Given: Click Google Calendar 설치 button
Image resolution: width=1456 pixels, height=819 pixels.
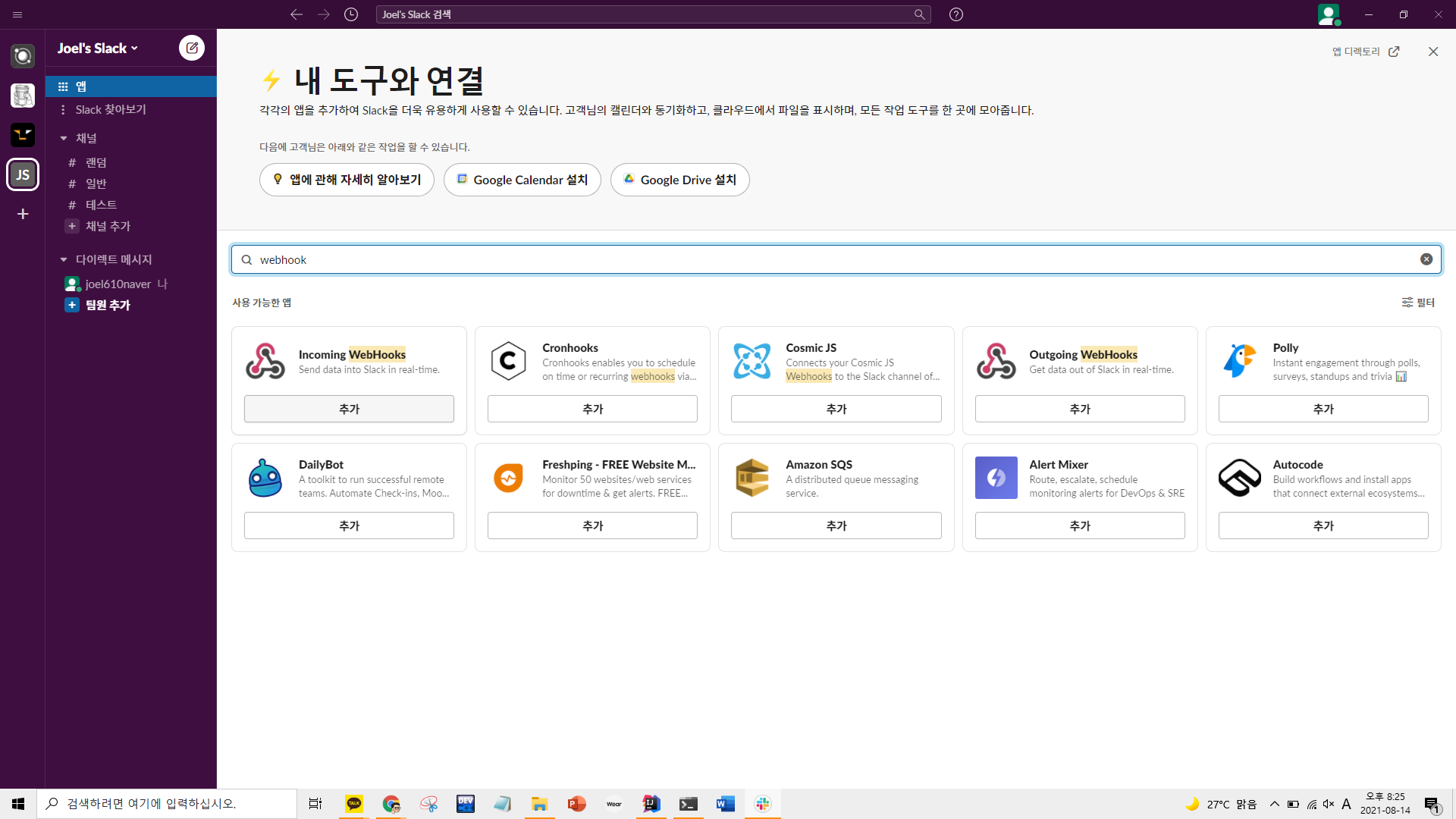Looking at the screenshot, I should click(x=522, y=180).
